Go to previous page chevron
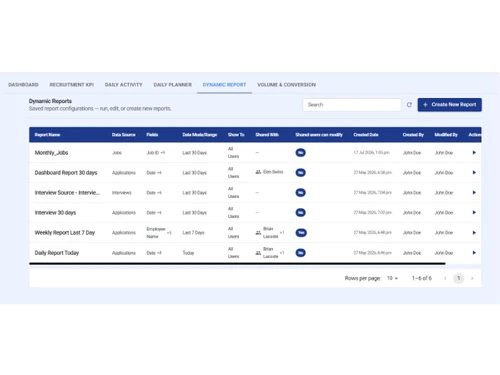Screen dimensions: 500x375 [445, 278]
